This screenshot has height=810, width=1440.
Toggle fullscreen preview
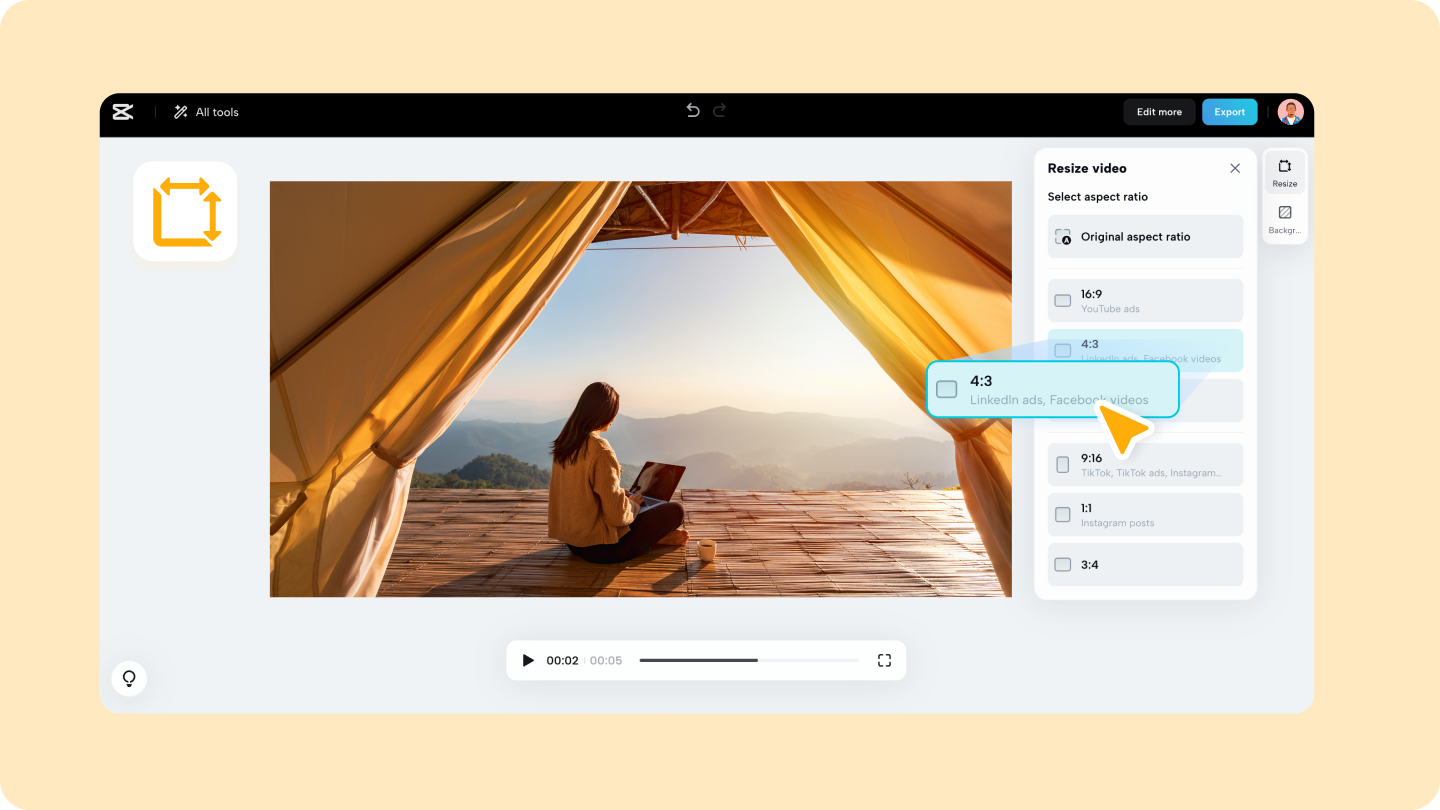point(884,660)
